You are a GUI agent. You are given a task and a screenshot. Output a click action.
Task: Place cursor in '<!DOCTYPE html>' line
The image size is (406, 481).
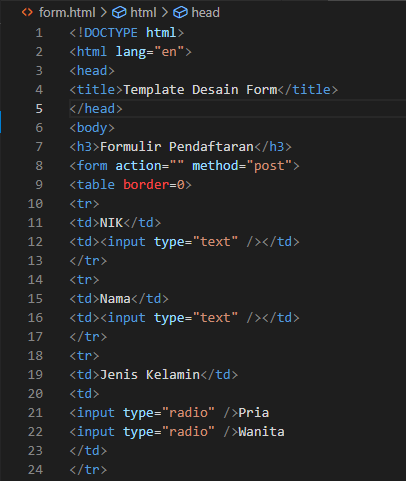point(127,33)
